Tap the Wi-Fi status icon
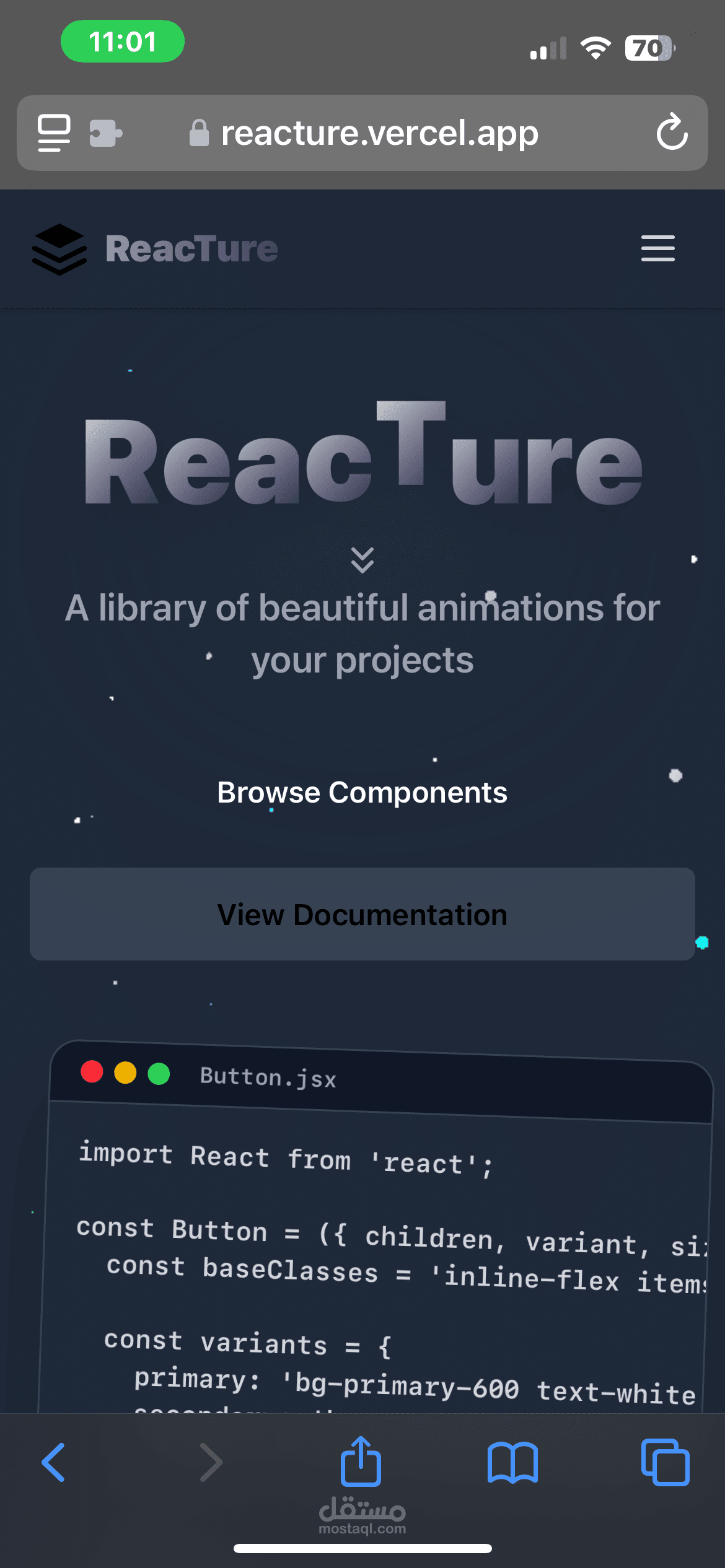Screen dimensions: 725x1568 [595, 48]
